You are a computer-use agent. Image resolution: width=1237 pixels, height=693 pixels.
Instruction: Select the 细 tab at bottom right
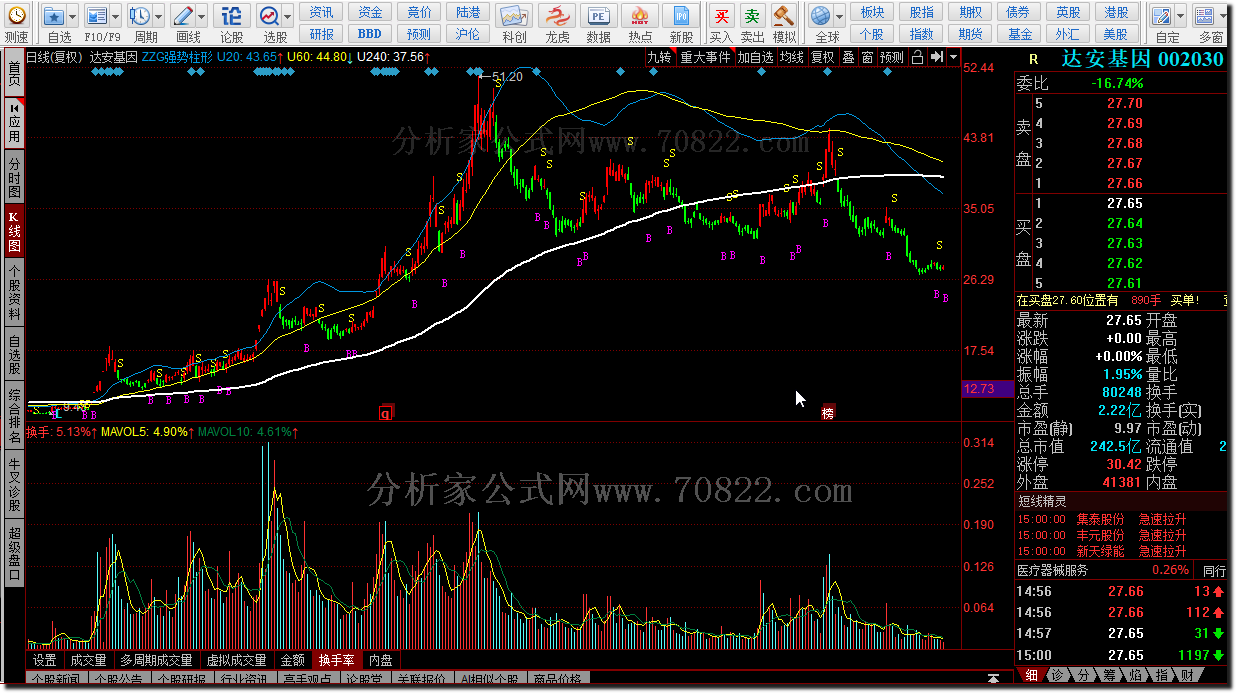tap(1031, 675)
